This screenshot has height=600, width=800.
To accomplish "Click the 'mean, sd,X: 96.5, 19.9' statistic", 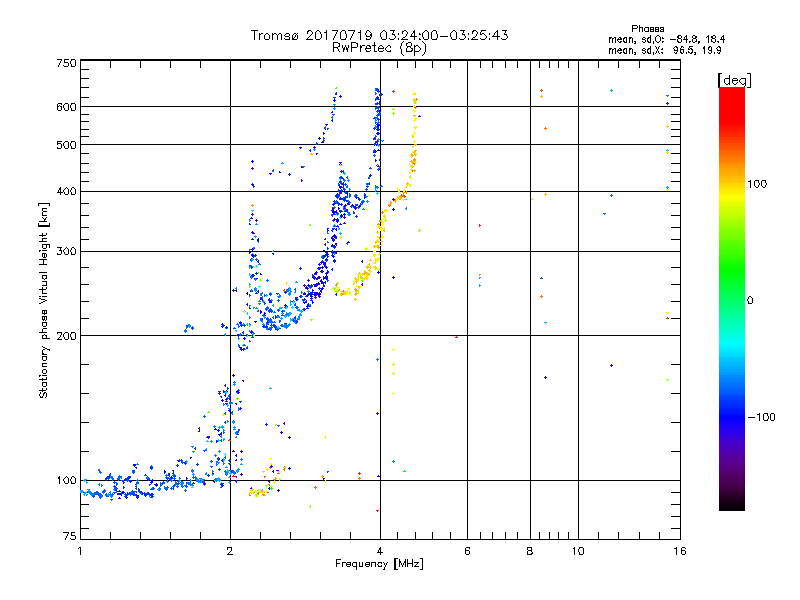I will click(x=665, y=50).
